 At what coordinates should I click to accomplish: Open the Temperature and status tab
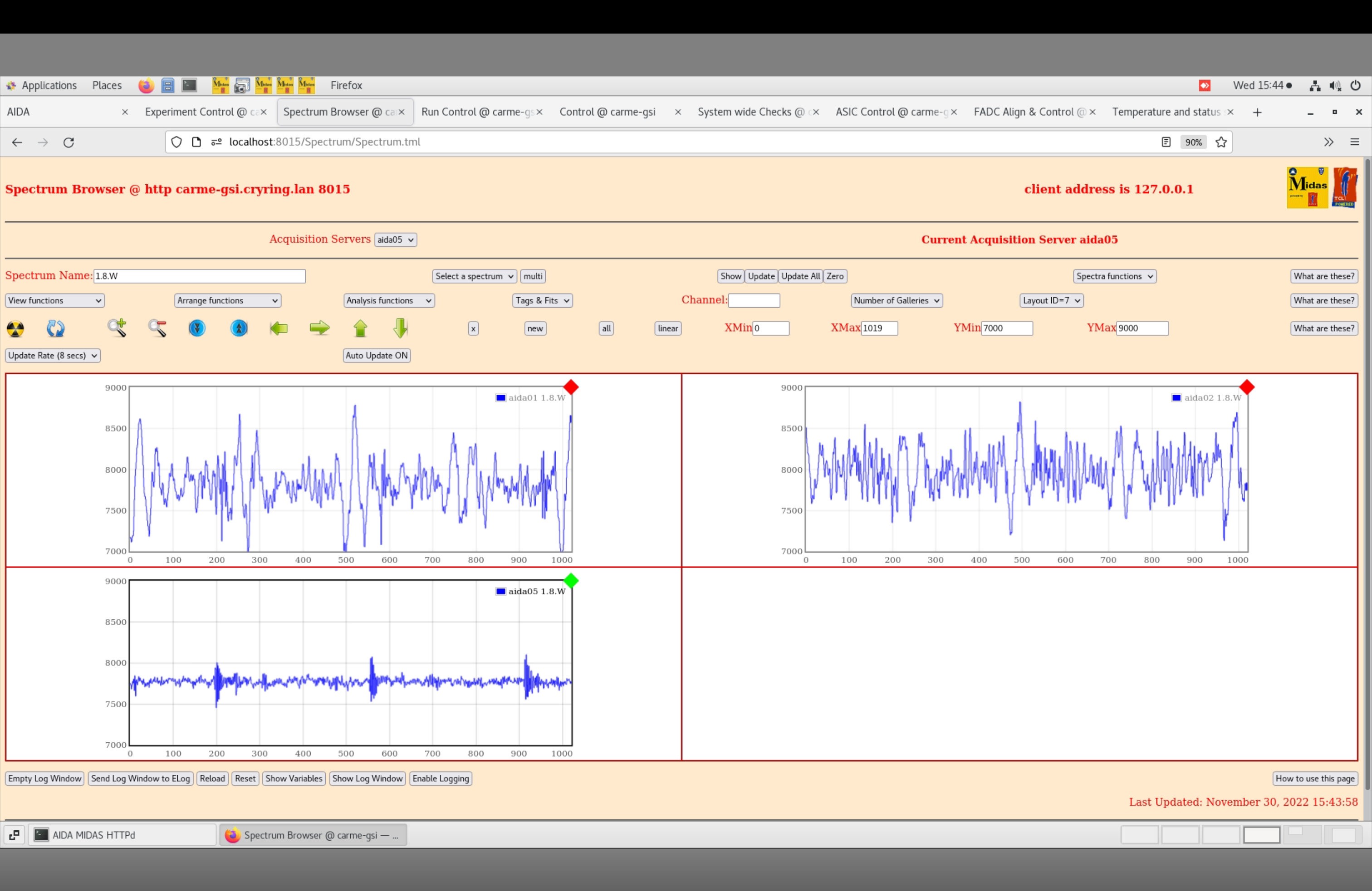click(x=1166, y=112)
